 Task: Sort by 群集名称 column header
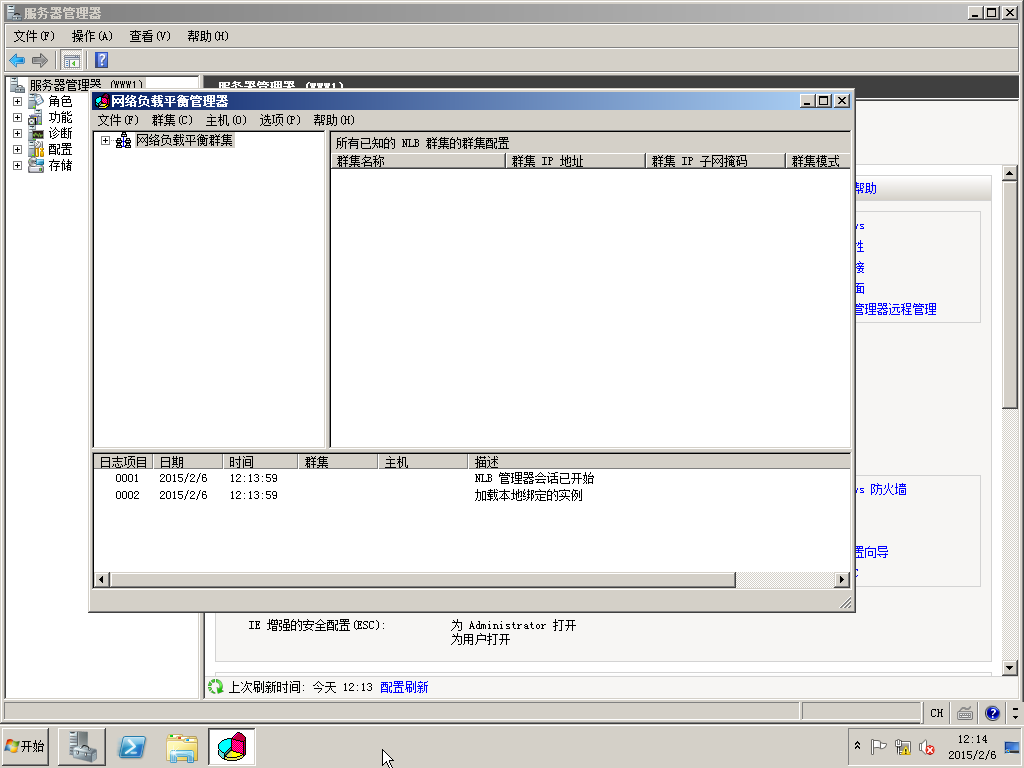(x=418, y=161)
